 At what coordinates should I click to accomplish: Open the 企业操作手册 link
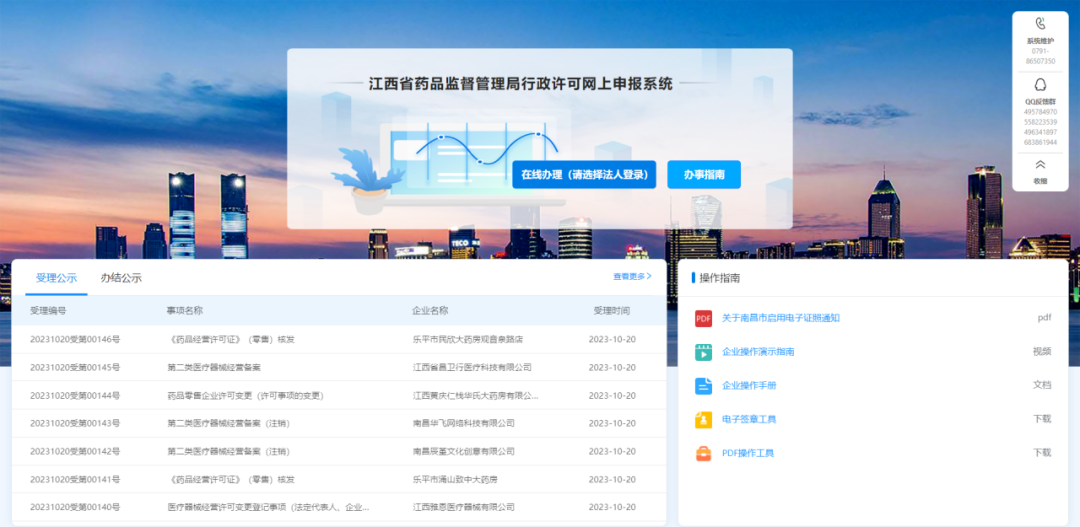click(749, 386)
